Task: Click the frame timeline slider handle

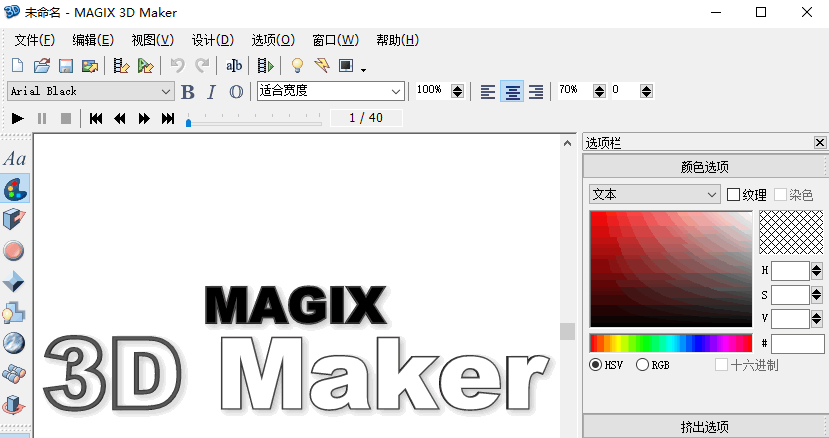Action: (x=188, y=122)
